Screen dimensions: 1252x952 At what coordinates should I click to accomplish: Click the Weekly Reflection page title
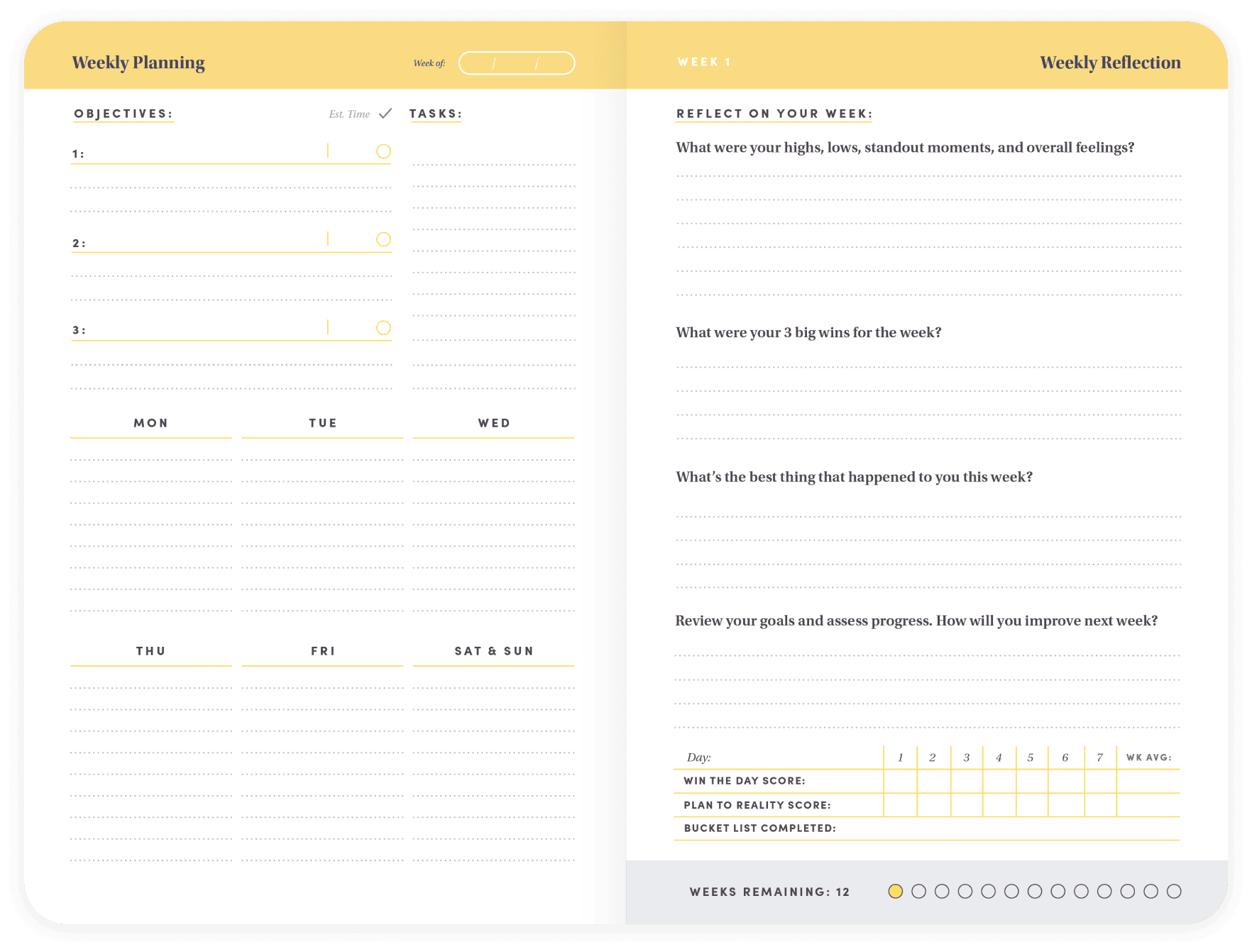click(x=1109, y=62)
